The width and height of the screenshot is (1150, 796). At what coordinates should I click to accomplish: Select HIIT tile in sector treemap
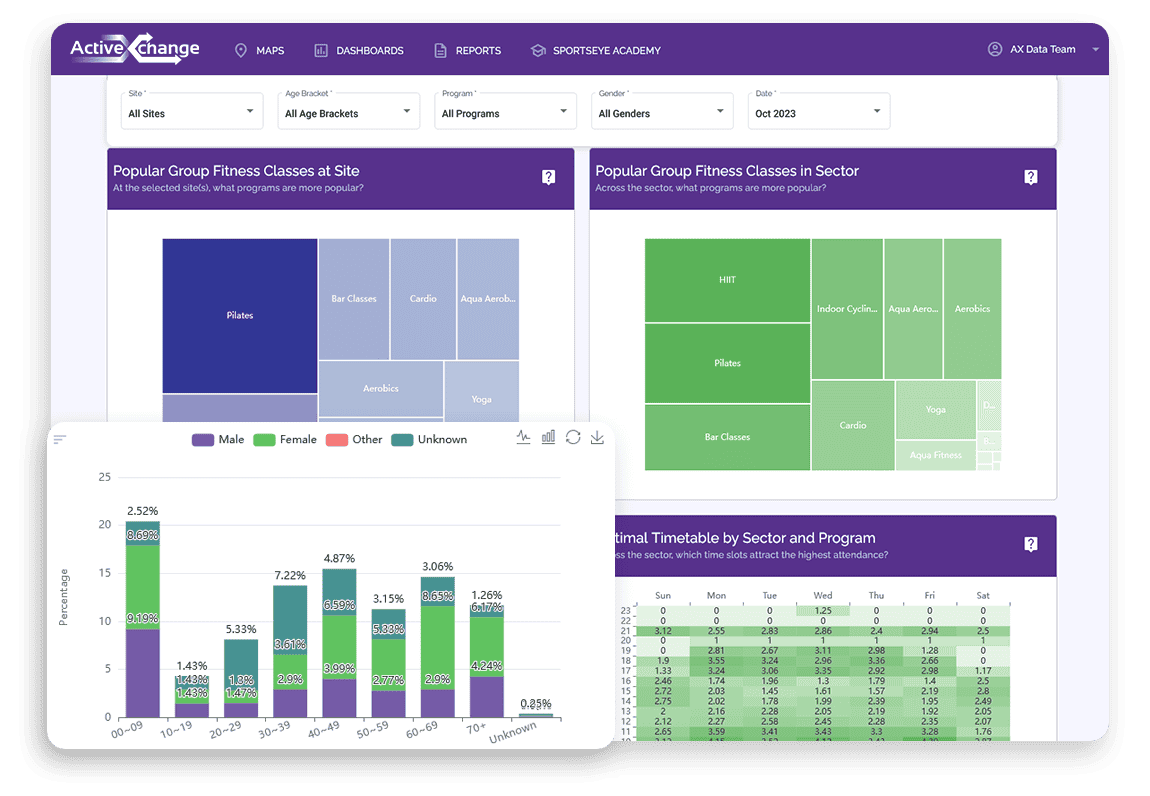[727, 280]
